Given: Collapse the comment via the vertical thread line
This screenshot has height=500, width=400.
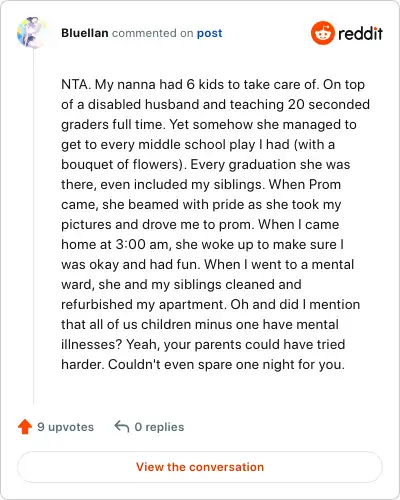Looking at the screenshot, I should pyautogui.click(x=33, y=227).
